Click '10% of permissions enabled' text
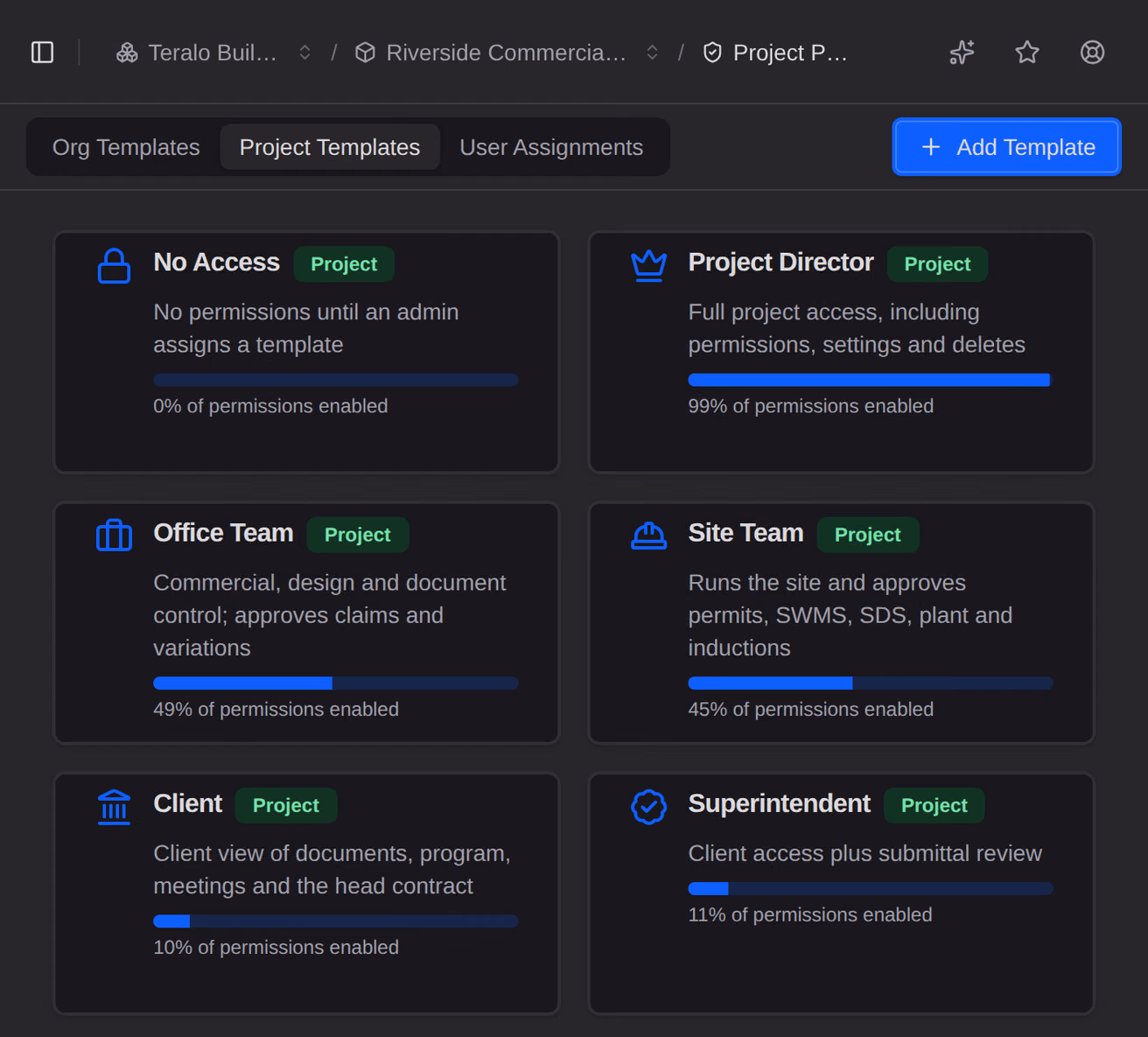This screenshot has width=1148, height=1037. 276,947
